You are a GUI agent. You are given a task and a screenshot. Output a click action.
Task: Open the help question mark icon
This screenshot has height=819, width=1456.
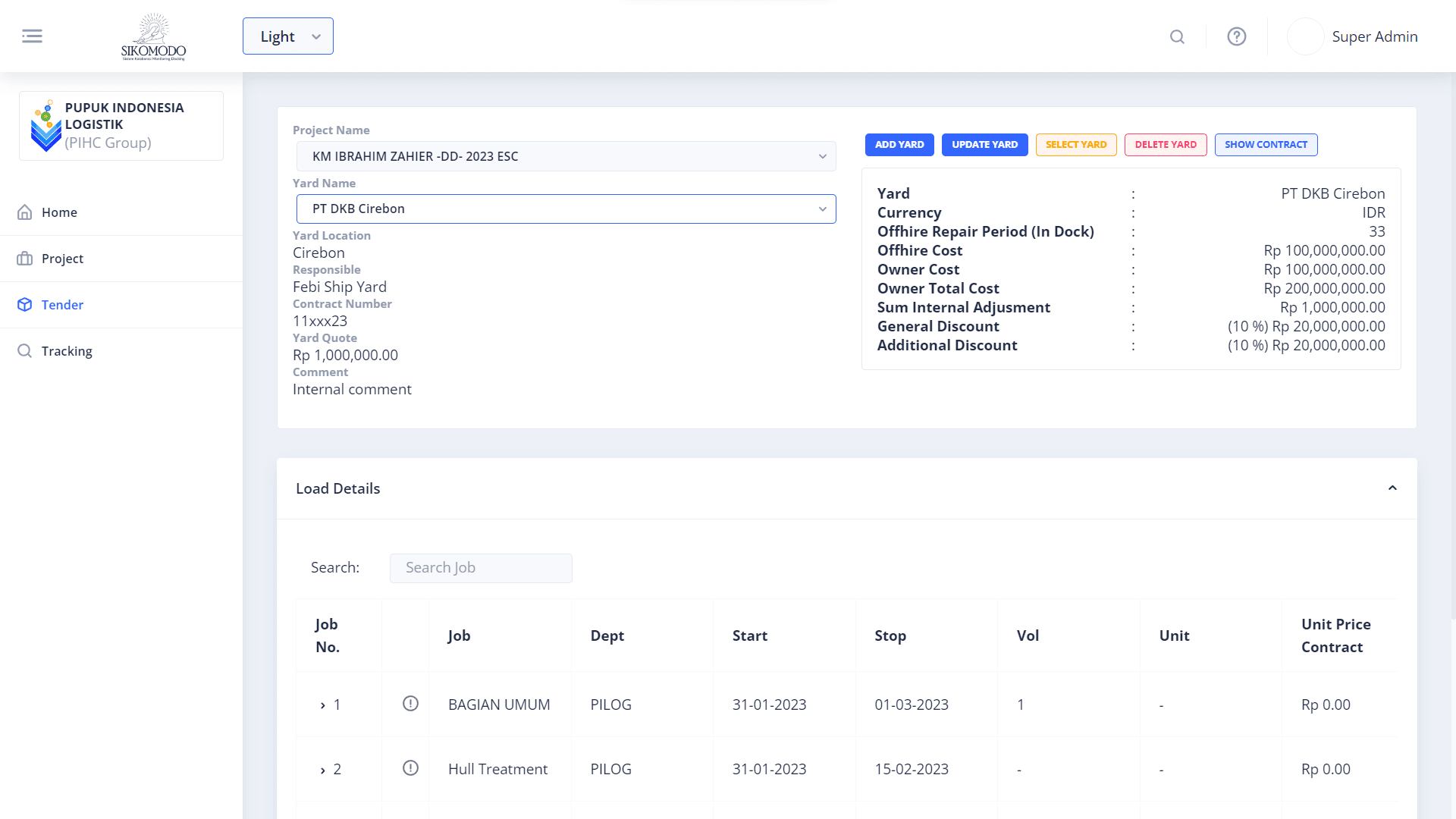point(1237,36)
